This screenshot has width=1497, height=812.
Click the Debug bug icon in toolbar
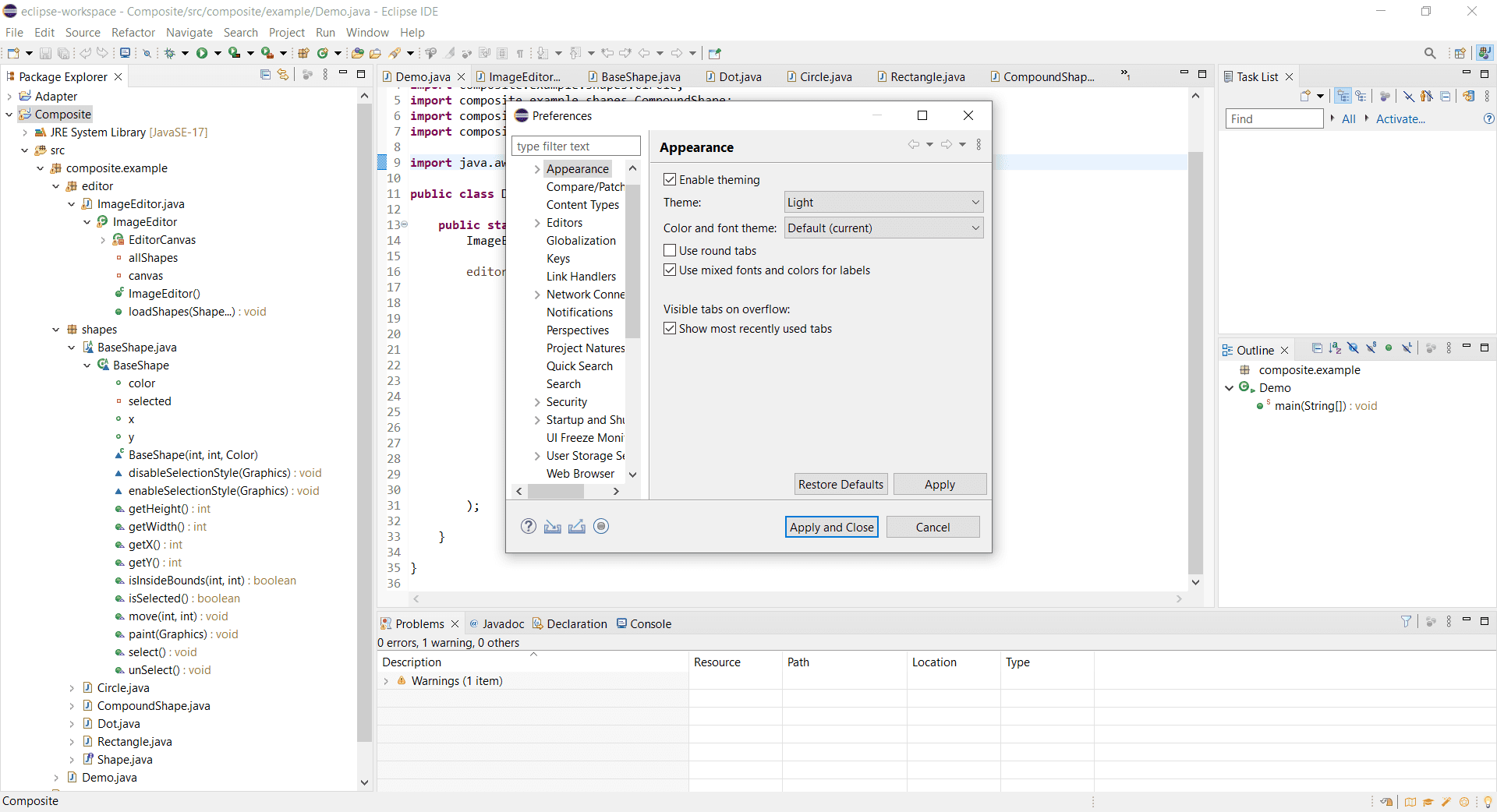pos(169,53)
